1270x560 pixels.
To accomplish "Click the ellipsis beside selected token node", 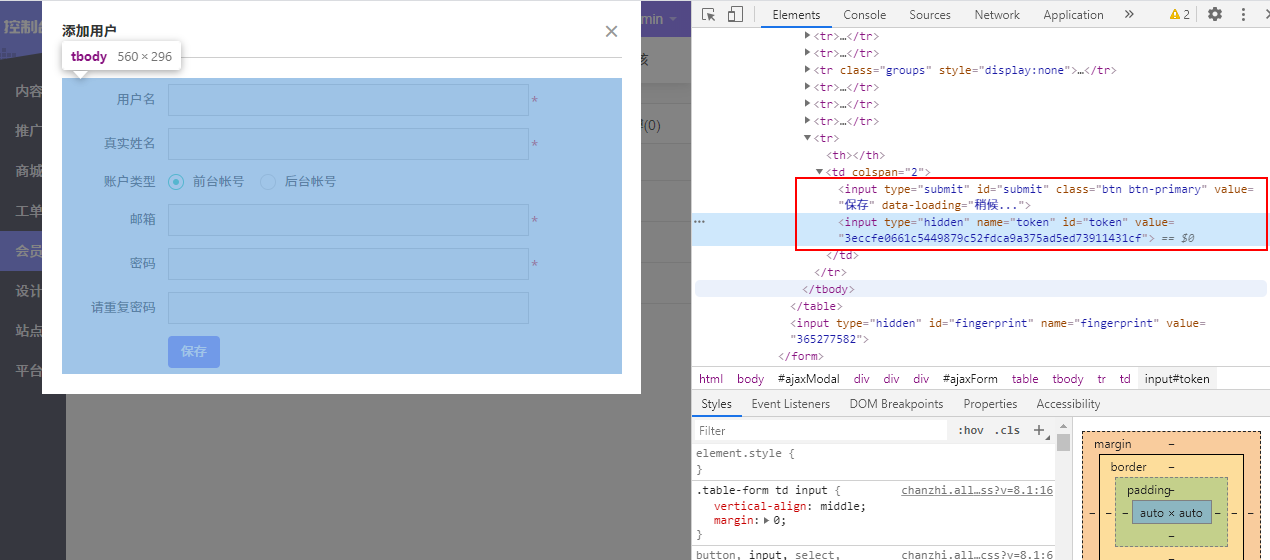I will 700,222.
